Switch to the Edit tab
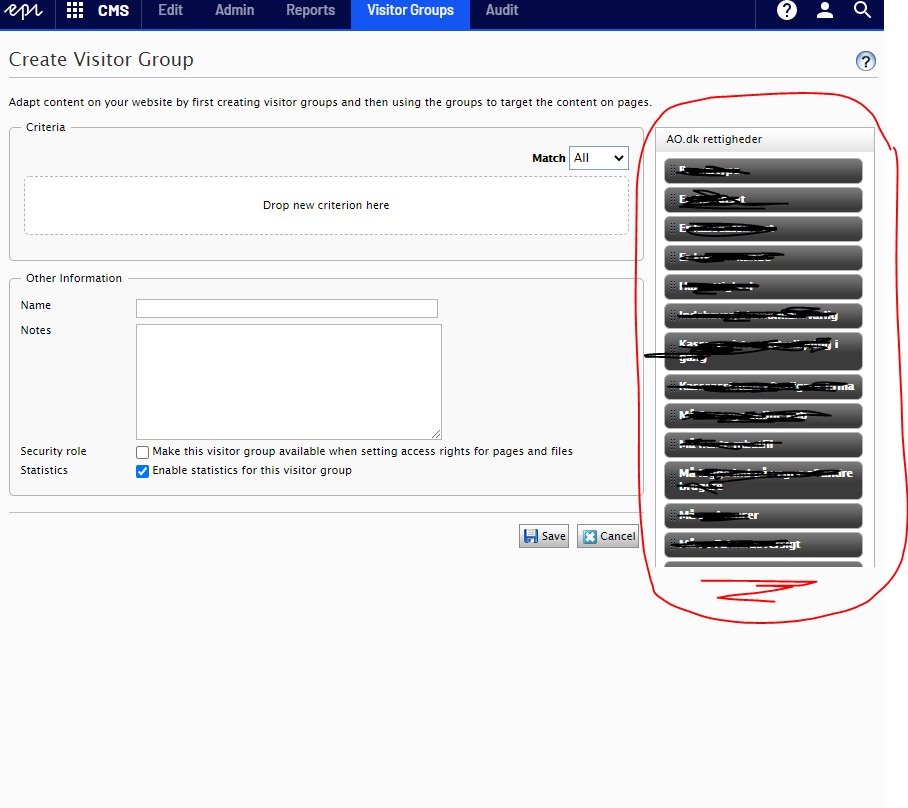 pyautogui.click(x=170, y=11)
